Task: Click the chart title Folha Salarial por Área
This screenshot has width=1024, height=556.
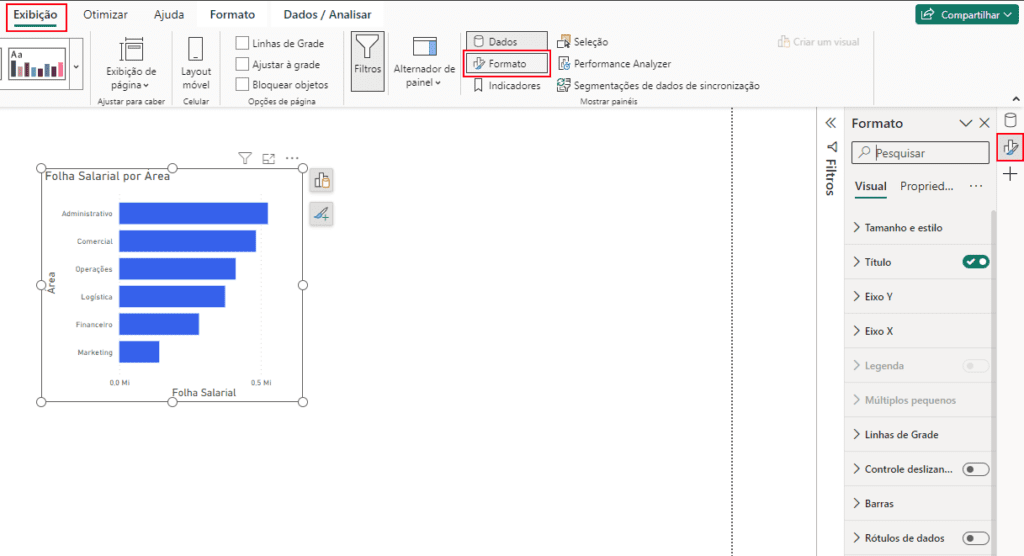Action: [x=107, y=176]
